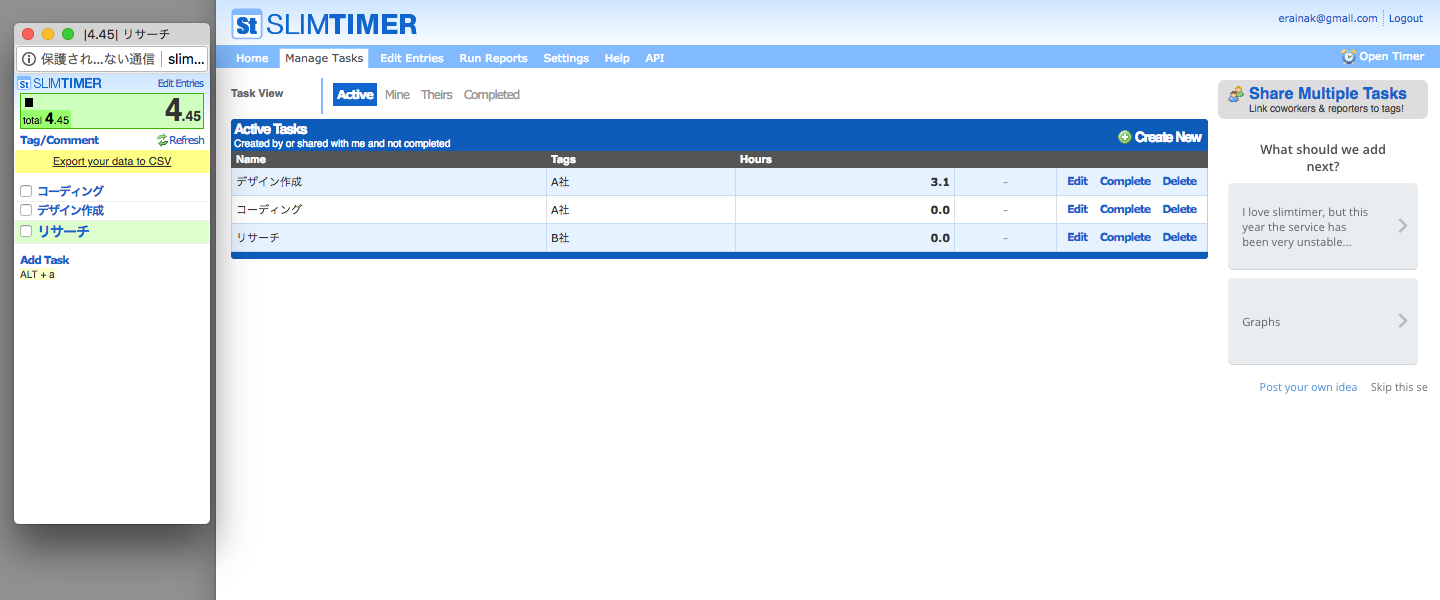Click the Logout link
The image size is (1440, 600).
point(1406,18)
